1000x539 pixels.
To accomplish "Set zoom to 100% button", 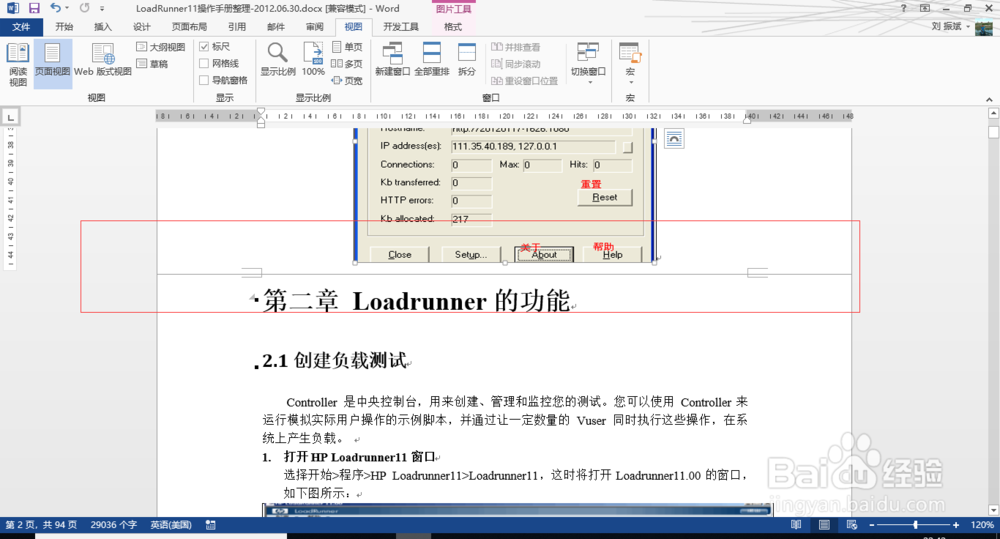I will [313, 59].
